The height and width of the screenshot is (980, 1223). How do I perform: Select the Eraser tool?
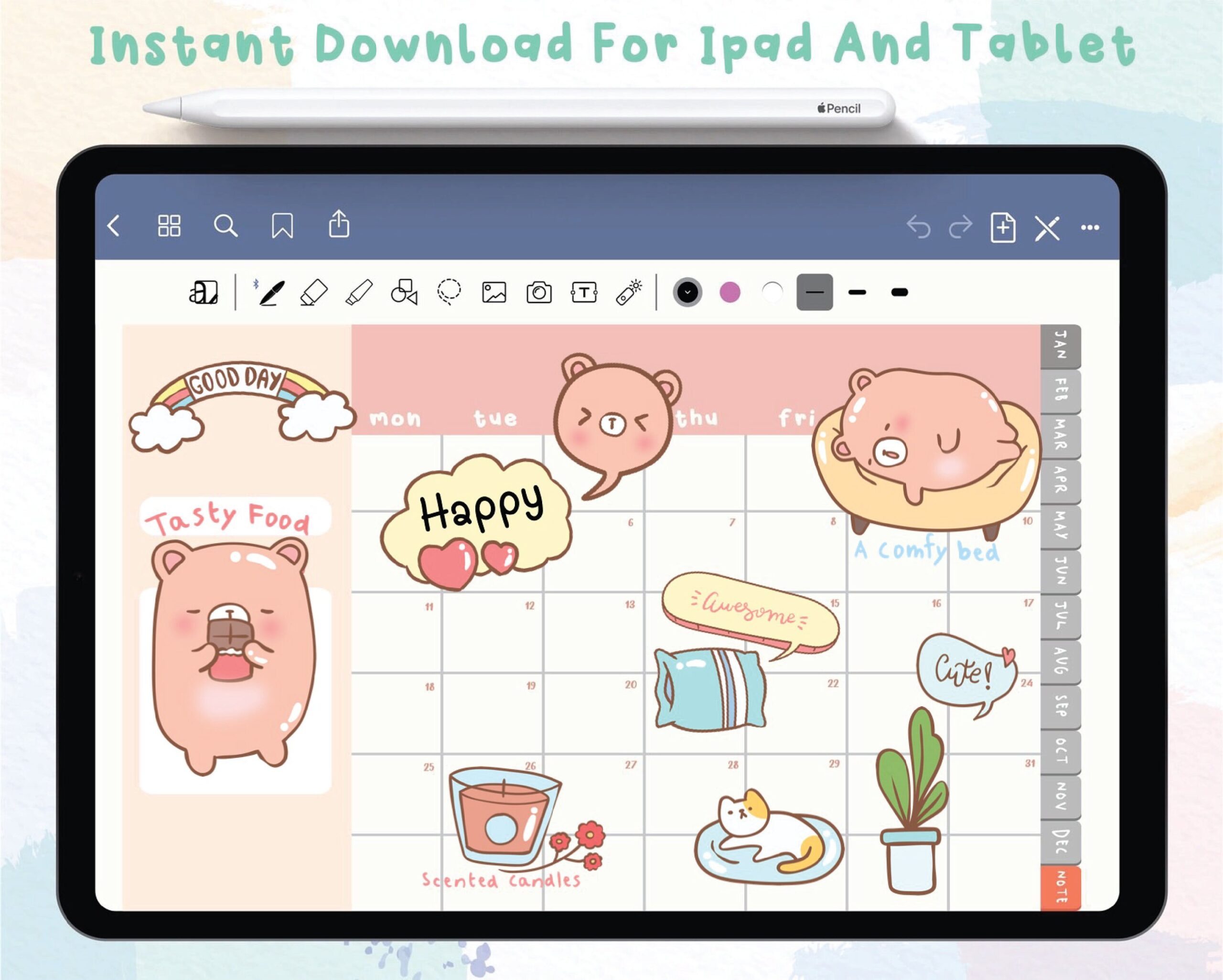(314, 292)
